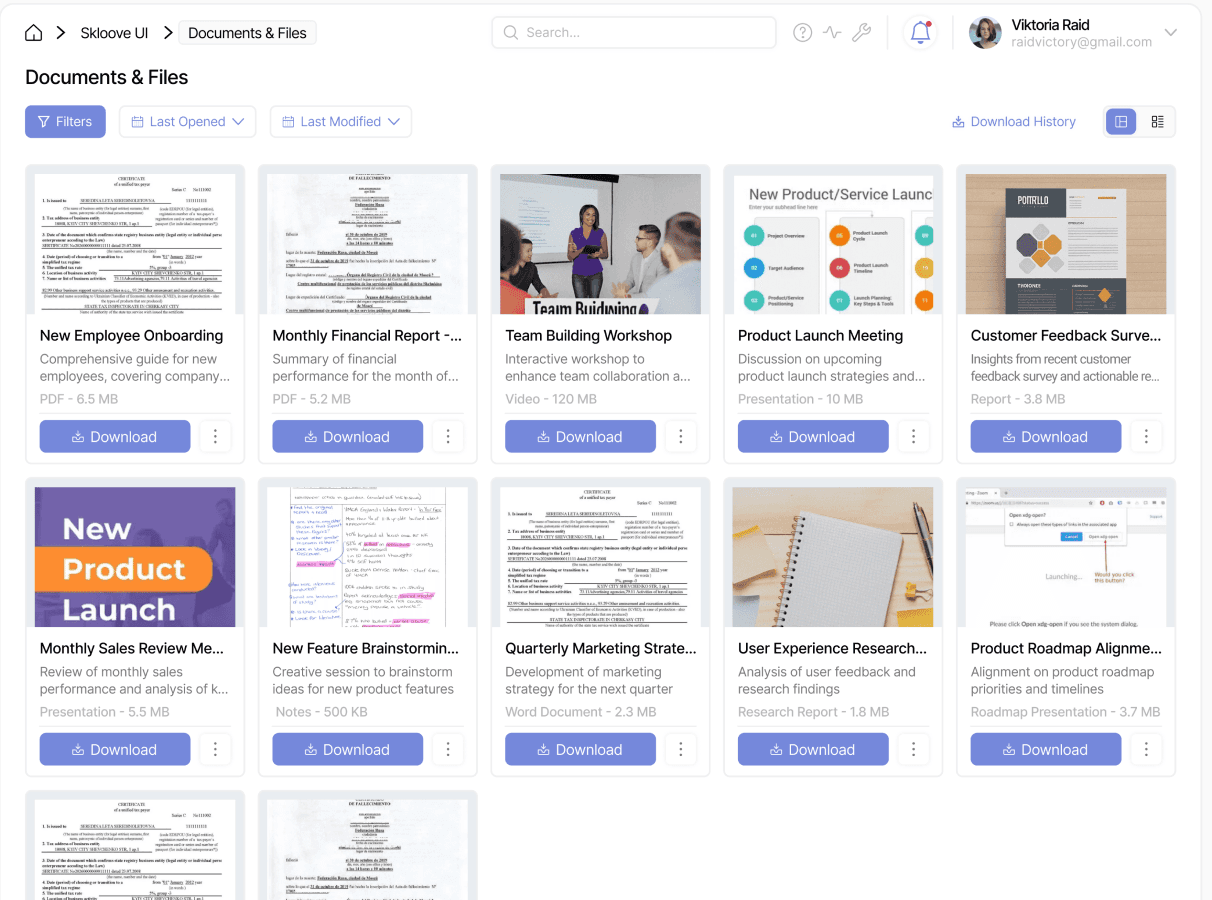This screenshot has width=1212, height=900.
Task: Open the Customer Feedback Survey thumbnail
Action: [x=1066, y=244]
